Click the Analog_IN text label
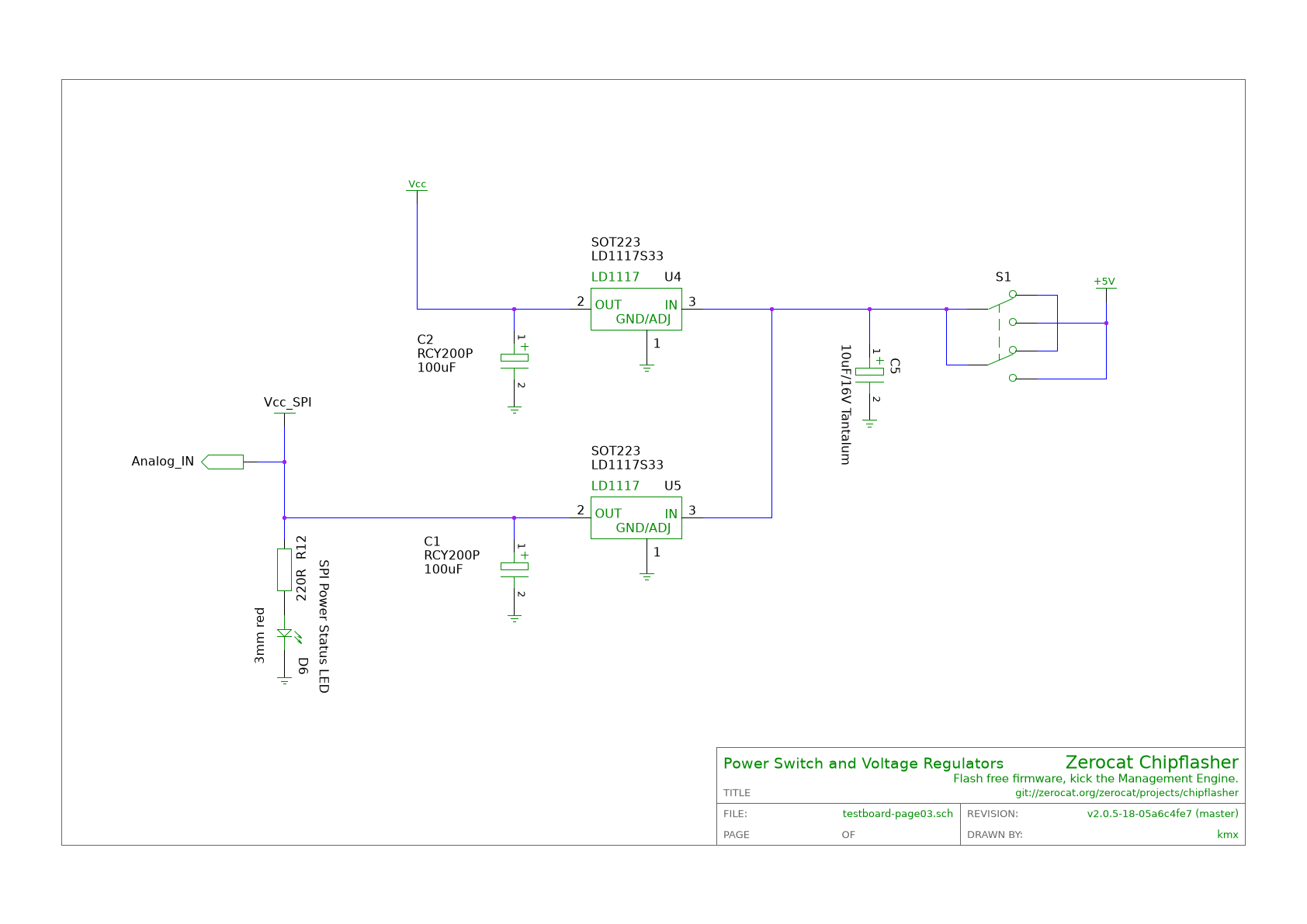Screen dimensions: 1307x924 pos(162,462)
